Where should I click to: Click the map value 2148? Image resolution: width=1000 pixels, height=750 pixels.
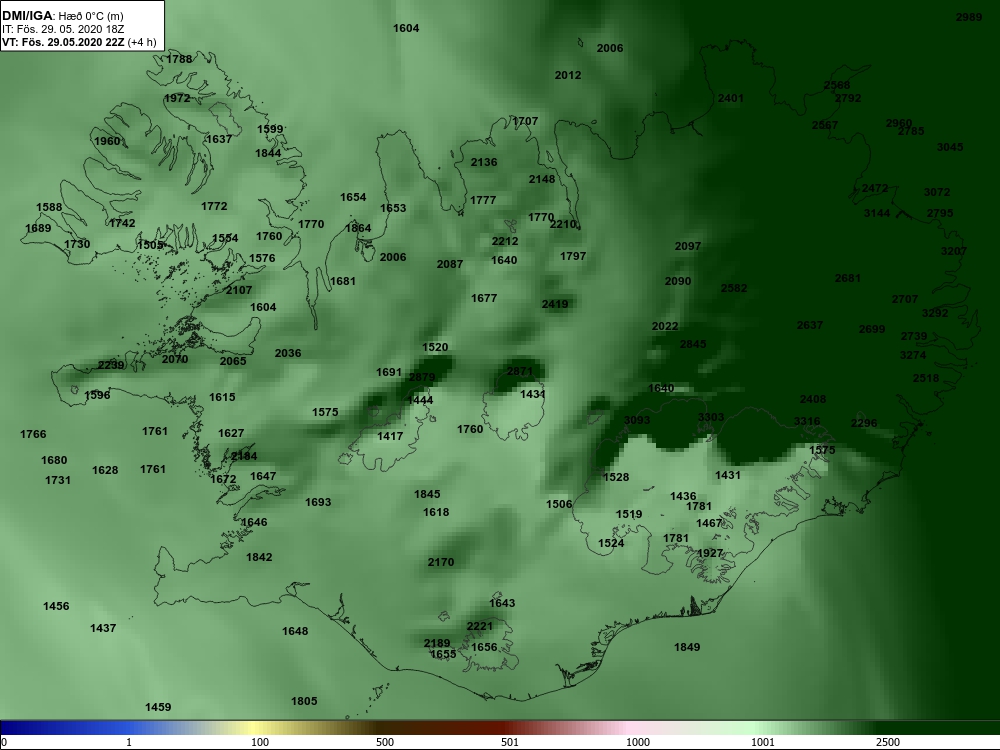pyautogui.click(x=541, y=179)
